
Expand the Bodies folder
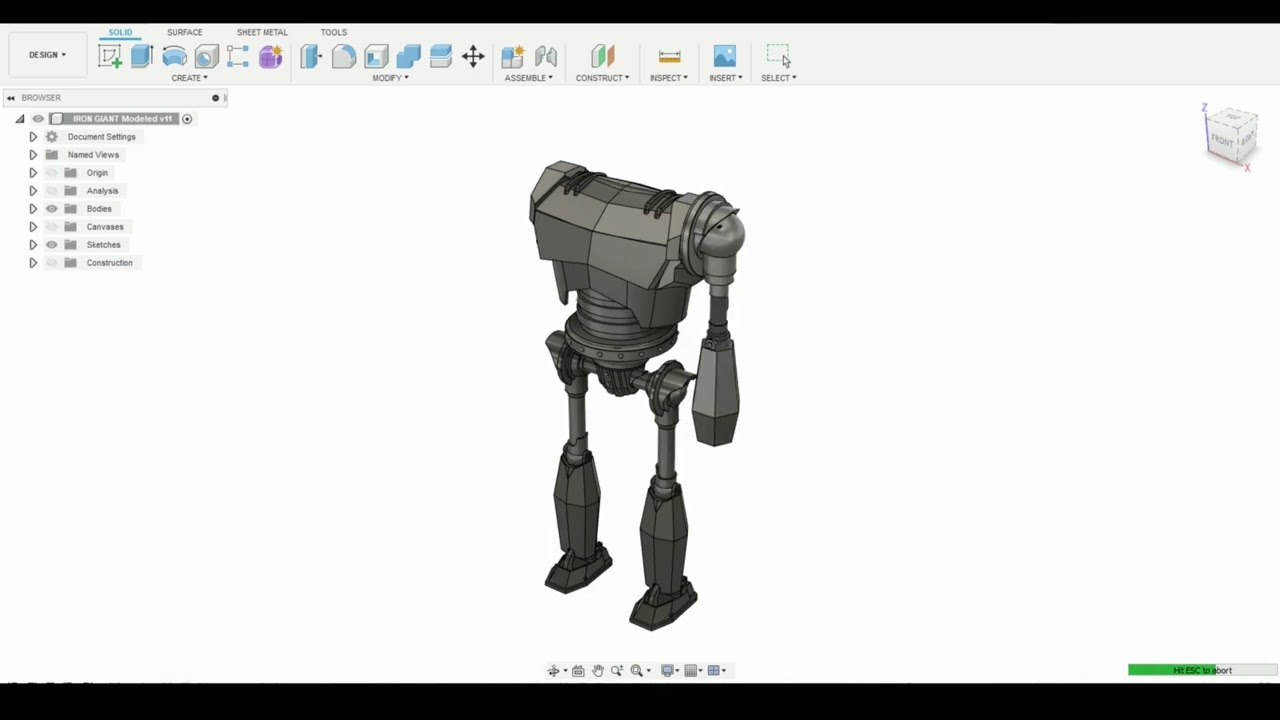[33, 209]
